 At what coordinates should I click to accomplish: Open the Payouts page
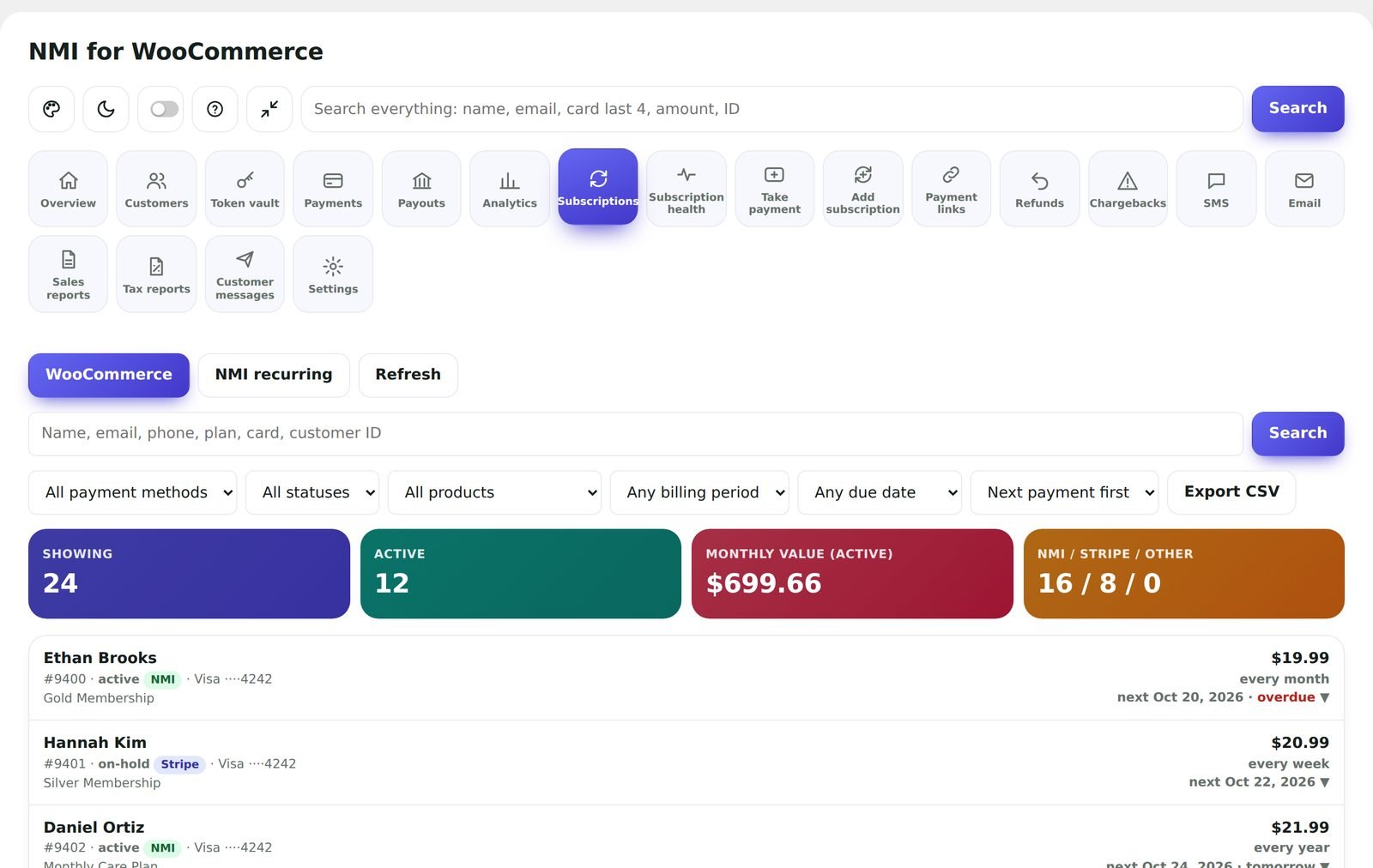(421, 189)
